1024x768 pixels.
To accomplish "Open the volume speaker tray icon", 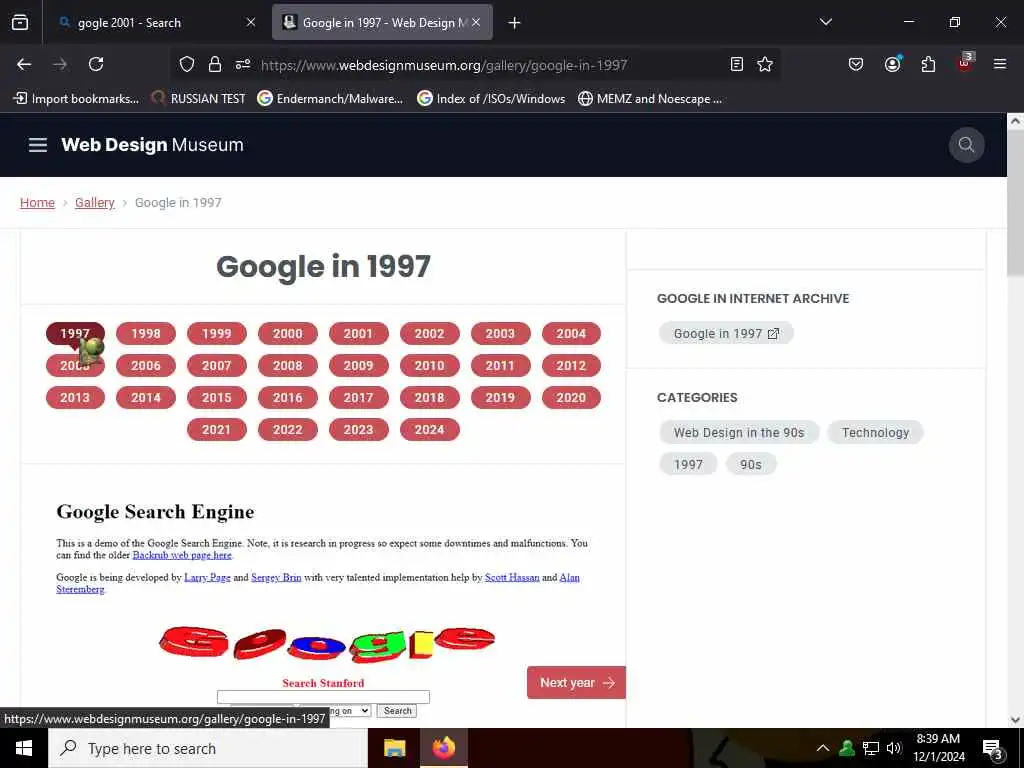I will pos(894,748).
